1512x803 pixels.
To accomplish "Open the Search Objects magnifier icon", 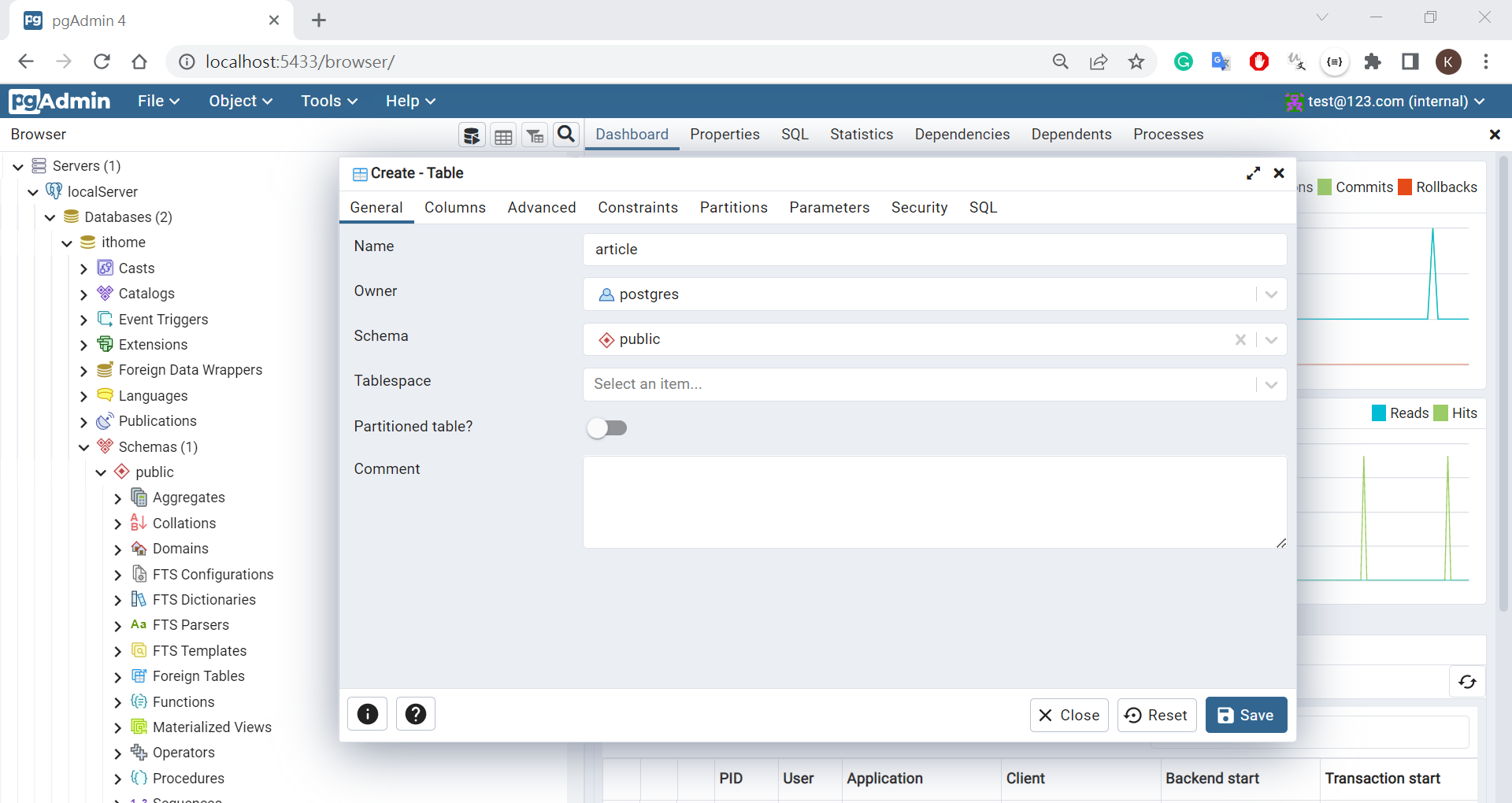I will point(566,135).
